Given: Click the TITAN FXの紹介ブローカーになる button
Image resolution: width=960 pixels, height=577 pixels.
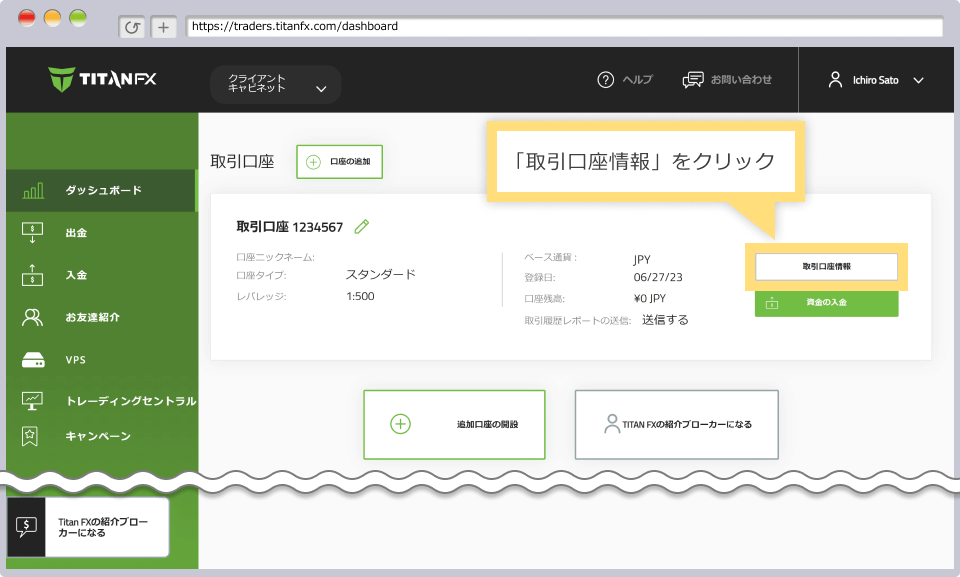Looking at the screenshot, I should point(677,424).
